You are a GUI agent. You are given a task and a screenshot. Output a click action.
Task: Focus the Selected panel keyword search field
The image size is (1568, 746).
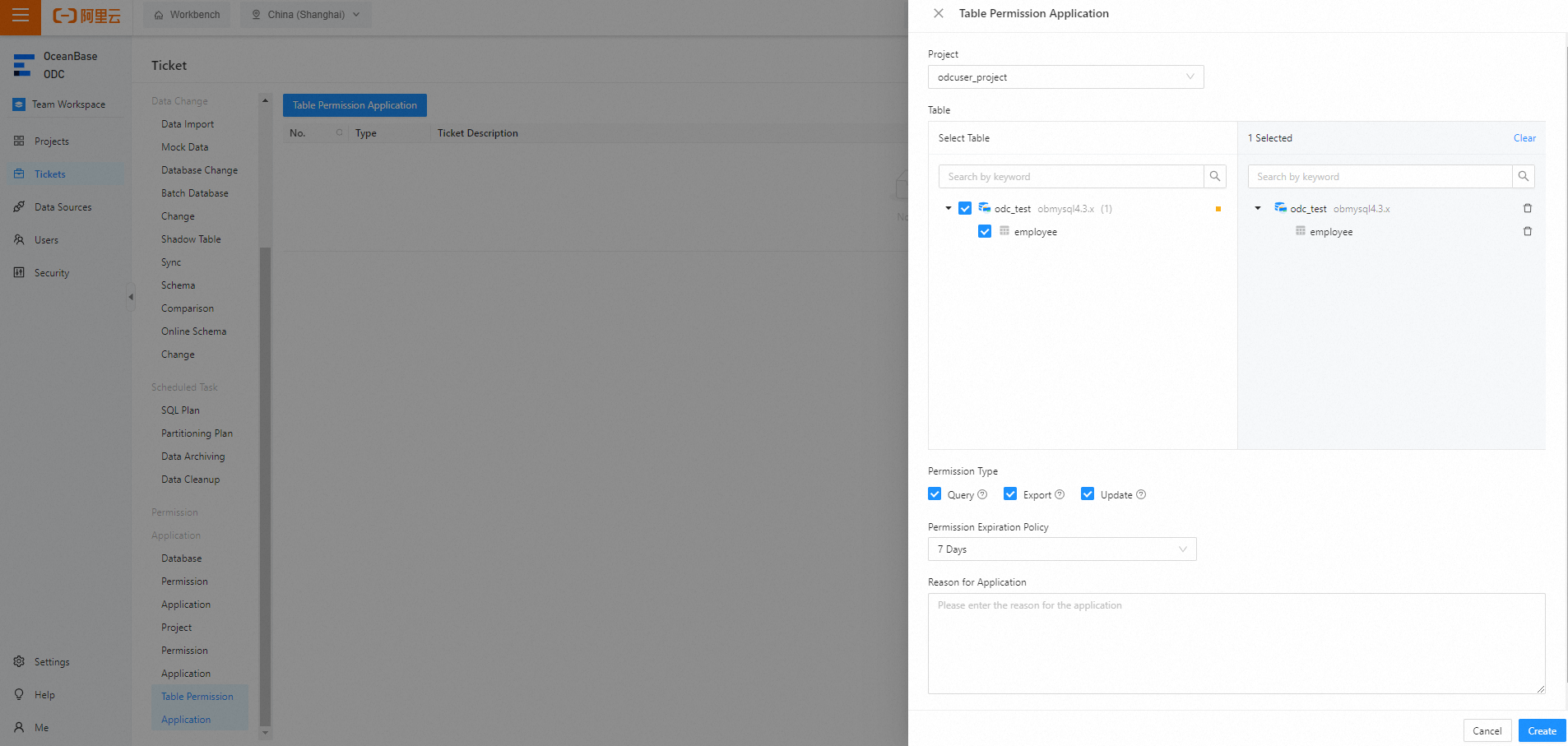click(1380, 177)
